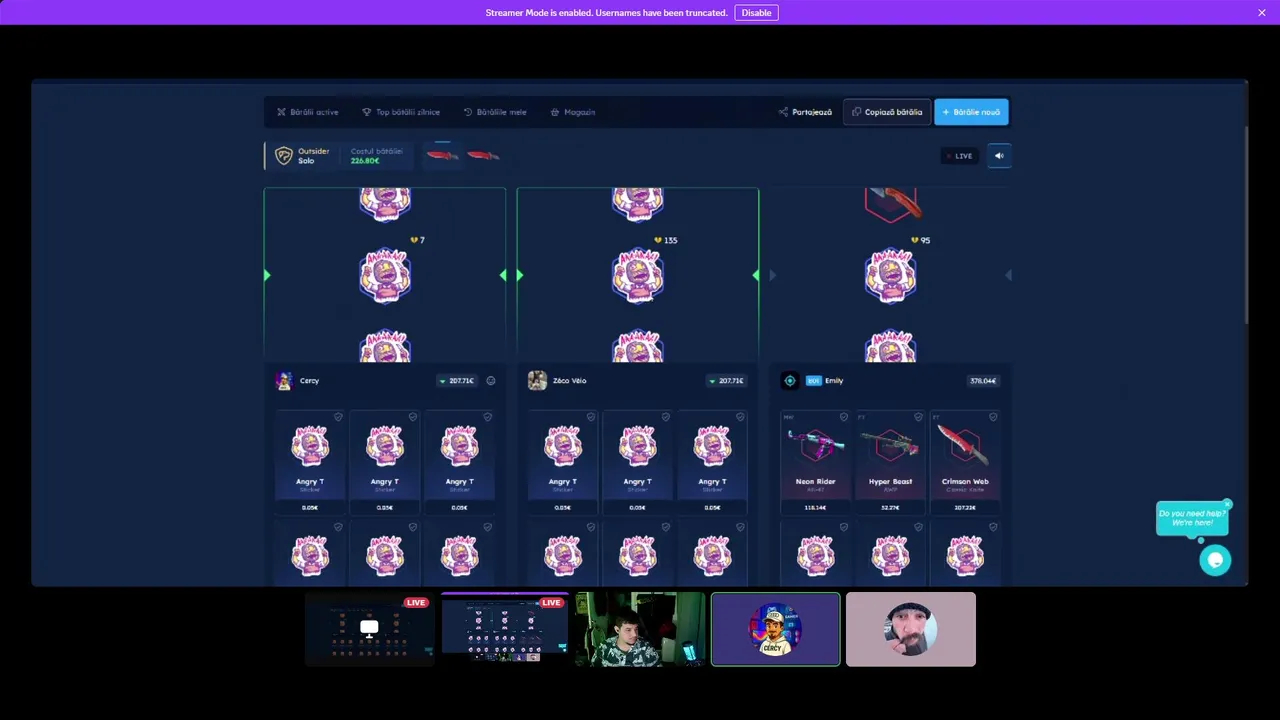Click the Copiază bătălia button
1280x720 pixels.
[887, 112]
